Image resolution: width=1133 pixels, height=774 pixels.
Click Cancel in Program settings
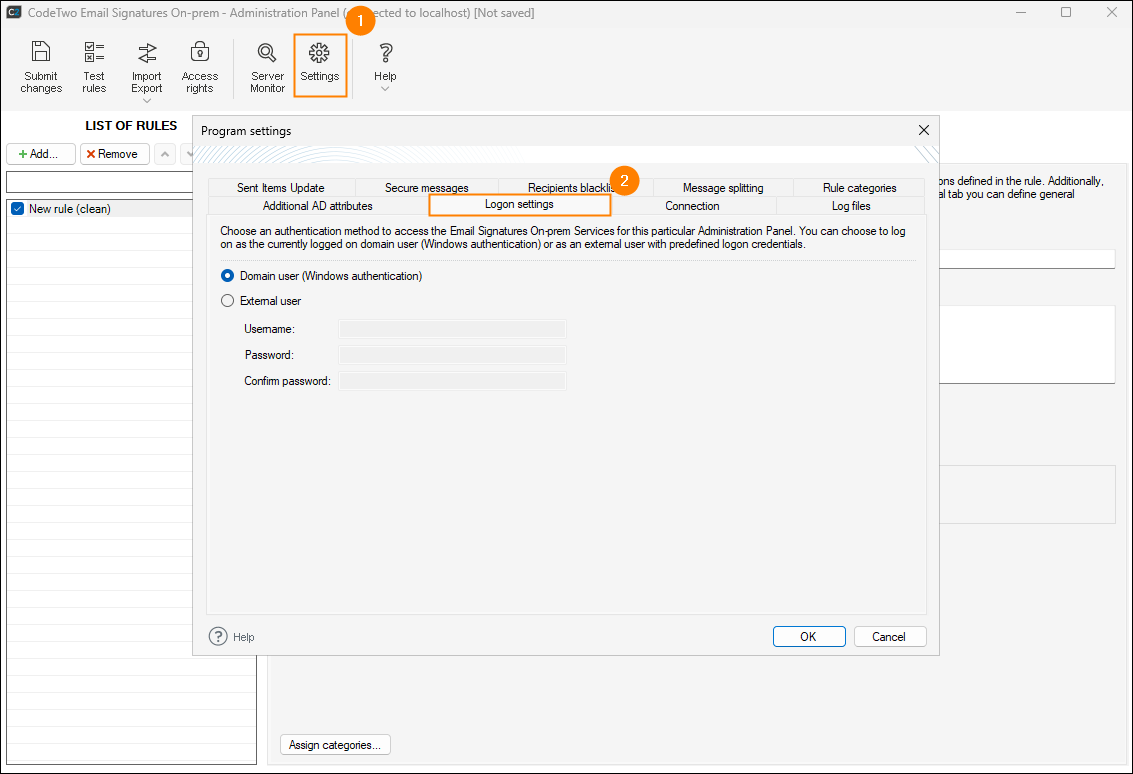tap(888, 636)
